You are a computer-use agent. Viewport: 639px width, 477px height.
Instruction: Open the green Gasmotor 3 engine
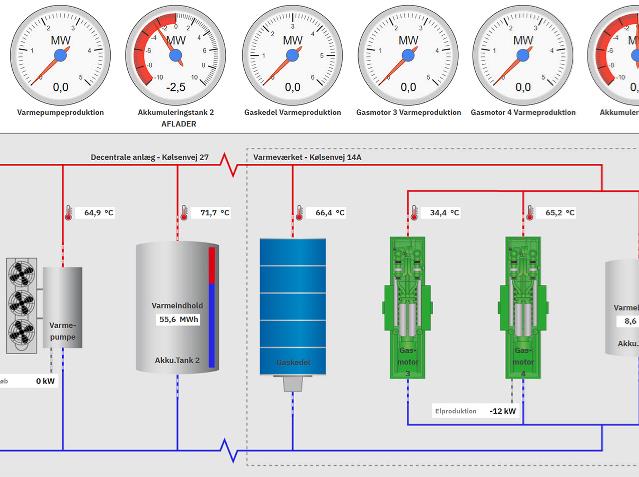click(x=408, y=308)
